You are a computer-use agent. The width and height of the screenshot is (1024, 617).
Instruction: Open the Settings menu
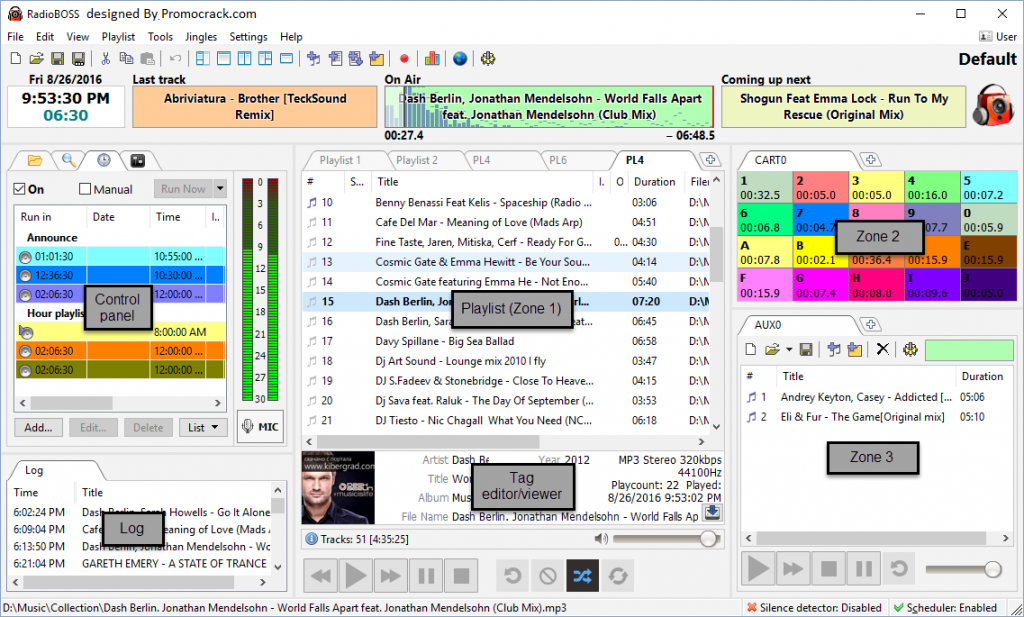tap(248, 37)
